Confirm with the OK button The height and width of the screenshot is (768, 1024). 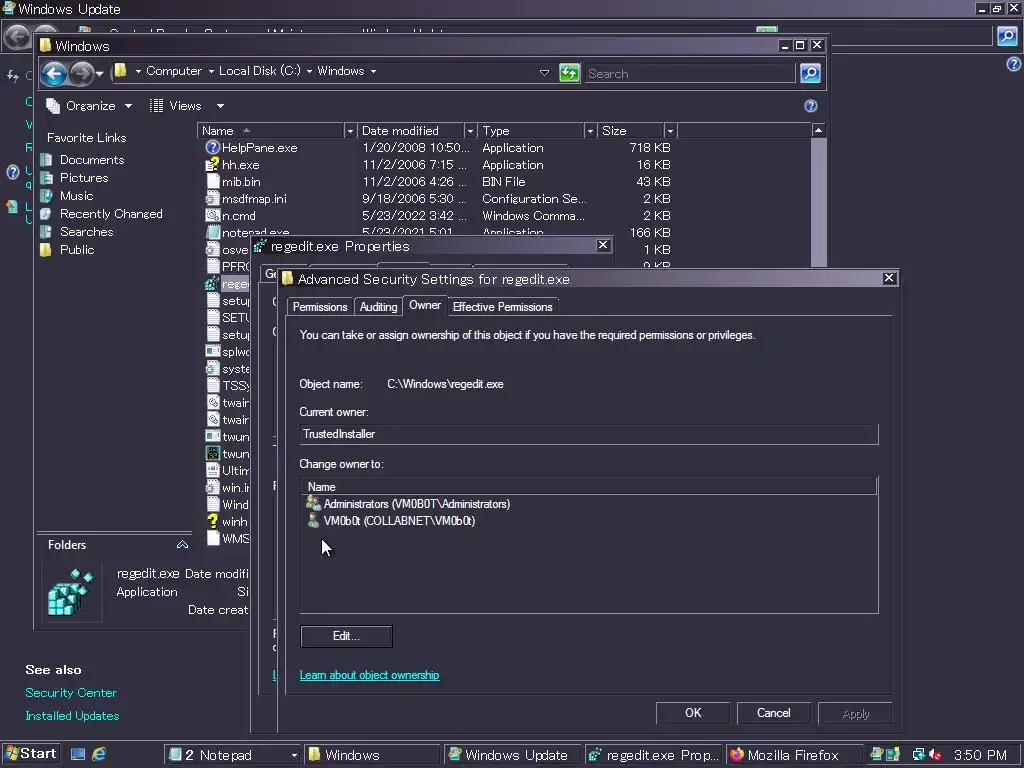693,713
